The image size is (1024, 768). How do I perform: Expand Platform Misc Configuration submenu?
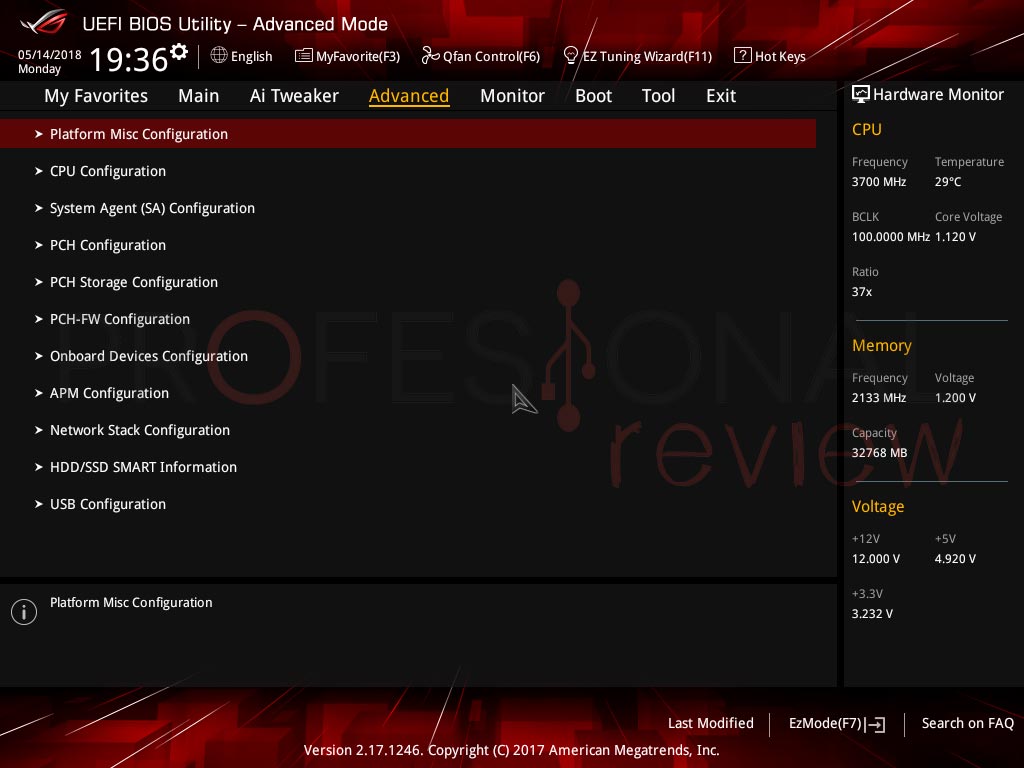pos(408,134)
